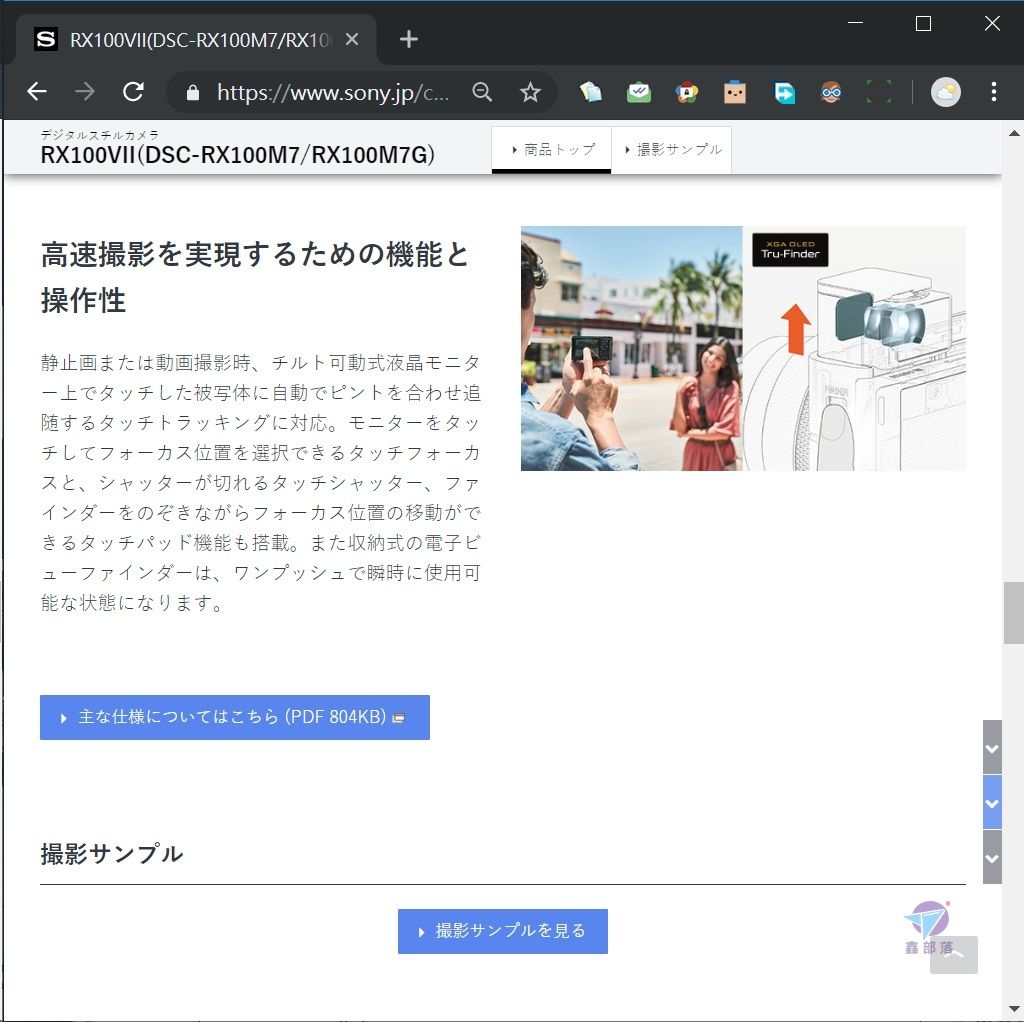Click the back-to-top arrow button
1024x1022 pixels.
click(x=953, y=955)
